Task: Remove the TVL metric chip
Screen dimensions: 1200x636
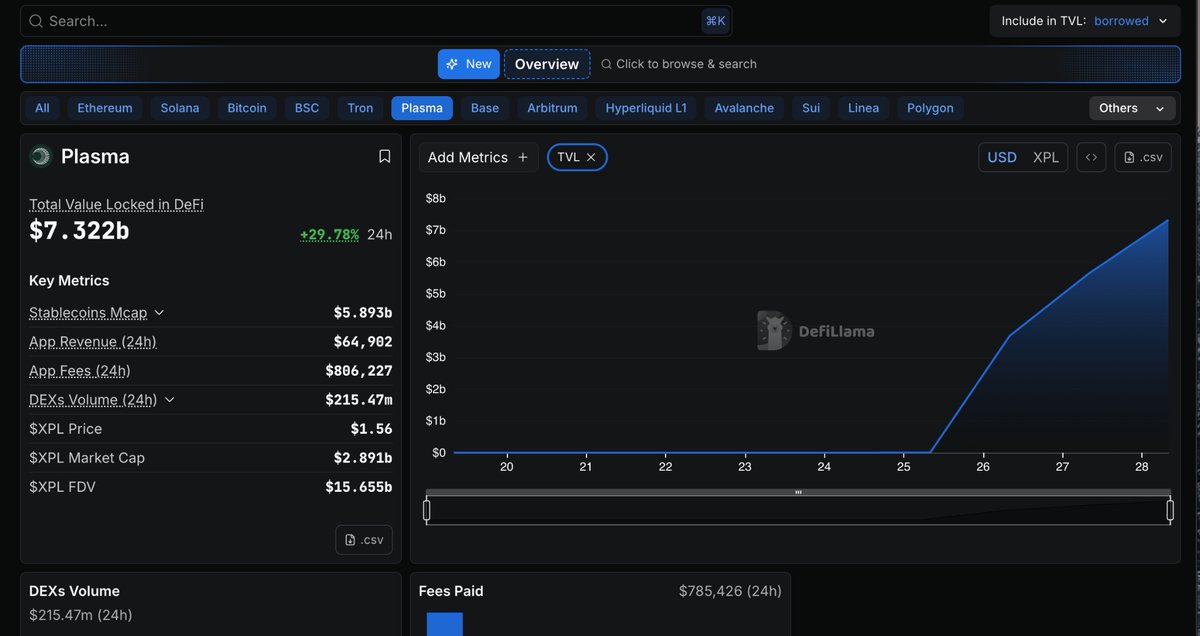Action: (x=591, y=157)
